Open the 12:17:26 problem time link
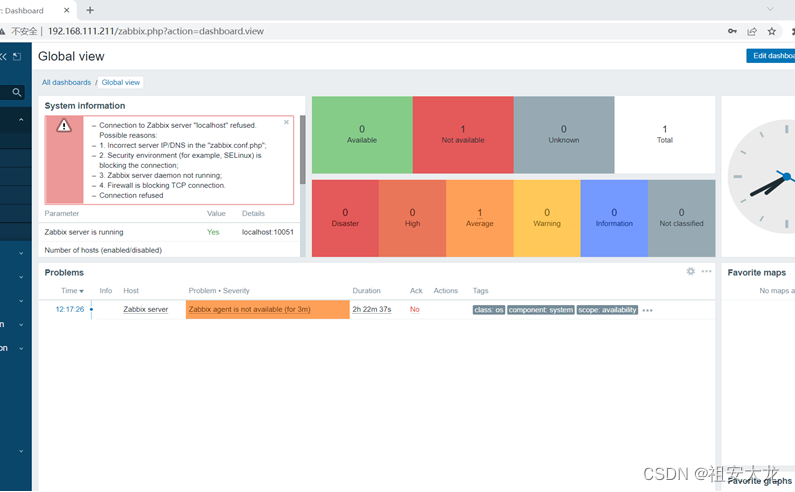This screenshot has height=492, width=795. (70, 309)
